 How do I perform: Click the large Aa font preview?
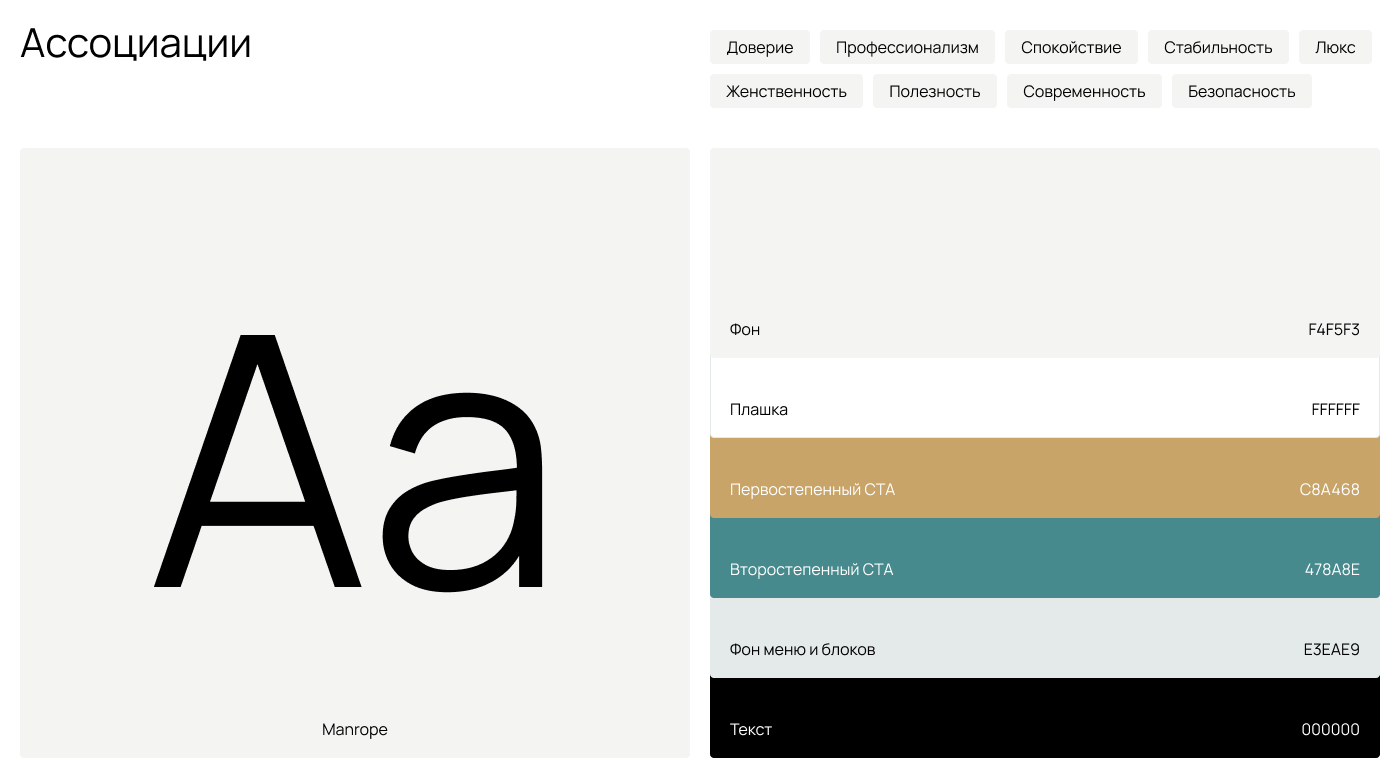point(350,460)
